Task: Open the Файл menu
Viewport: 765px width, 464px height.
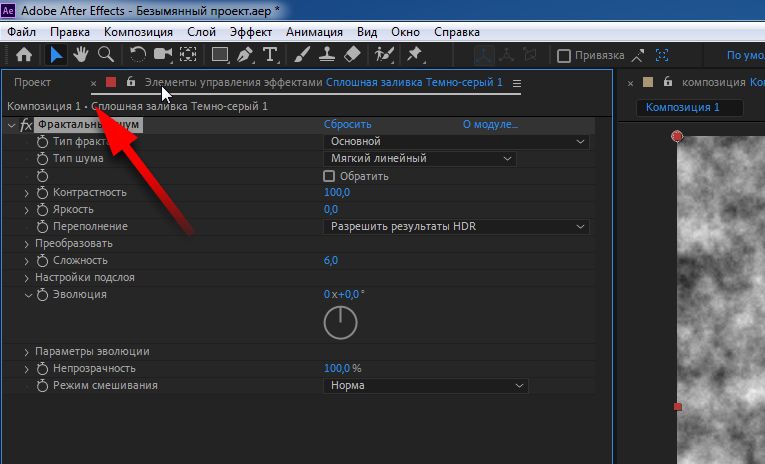Action: pyautogui.click(x=21, y=32)
